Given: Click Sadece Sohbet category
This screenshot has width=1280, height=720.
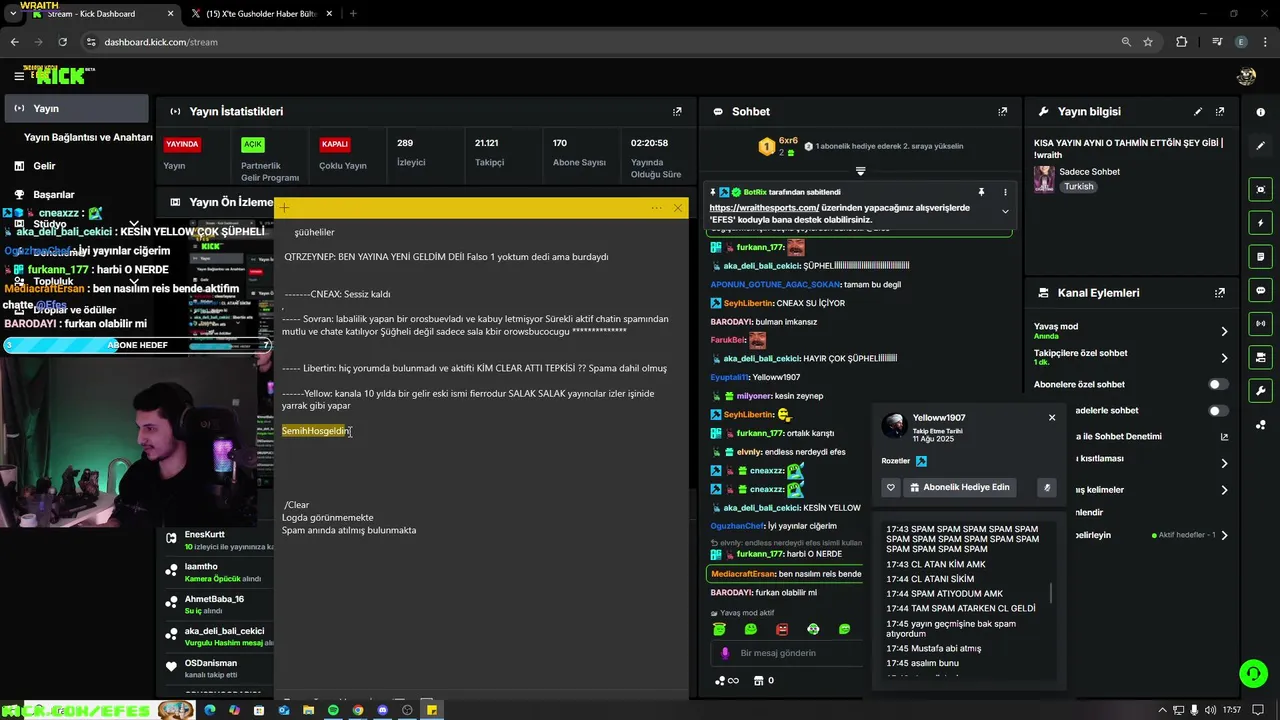Looking at the screenshot, I should click(x=1090, y=172).
